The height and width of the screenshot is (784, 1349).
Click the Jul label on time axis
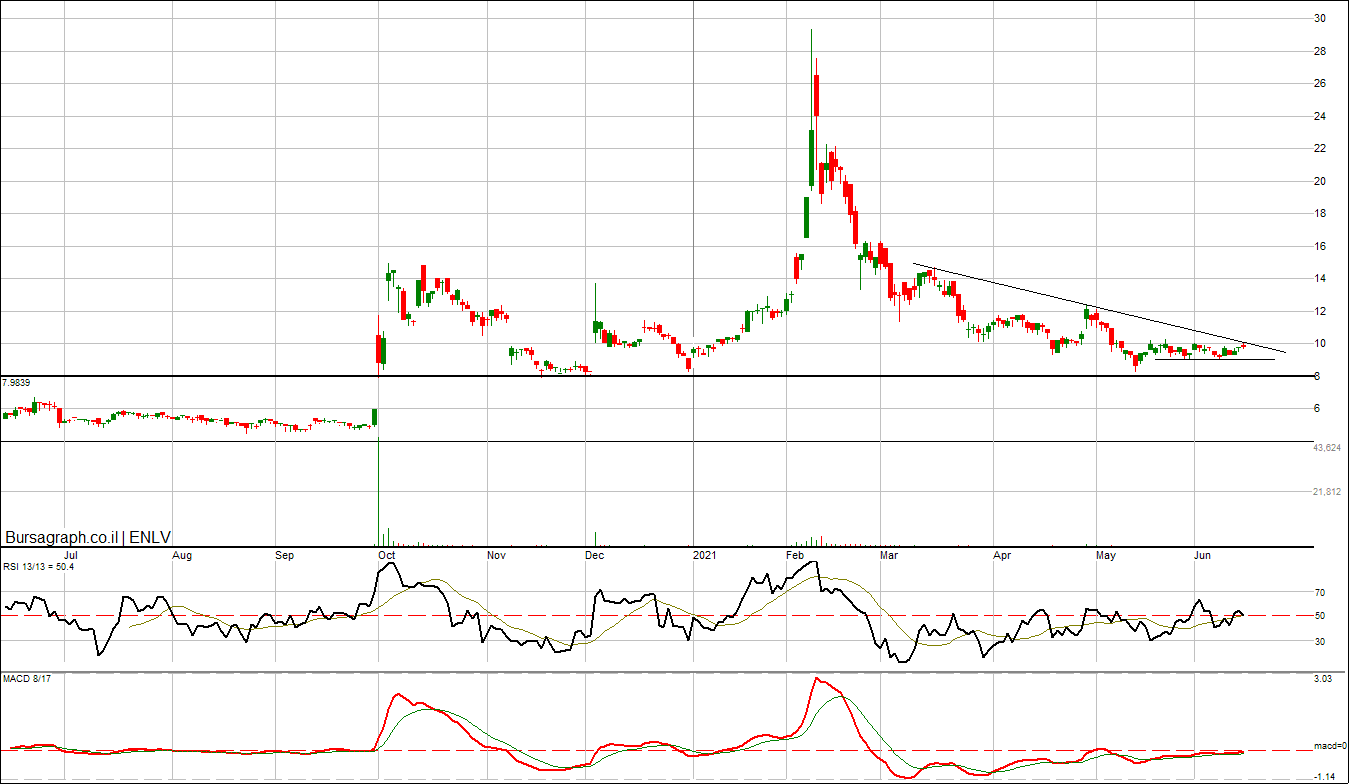71,554
